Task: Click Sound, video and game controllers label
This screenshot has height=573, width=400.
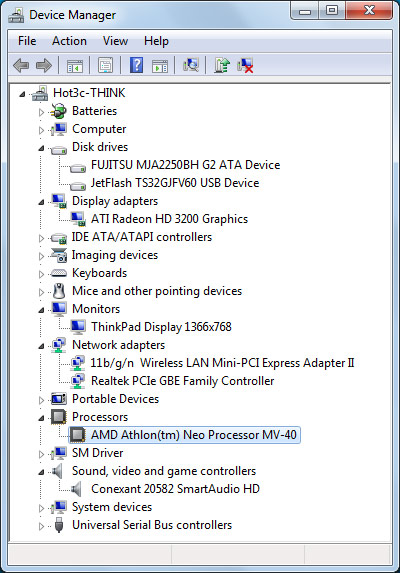Action: click(164, 471)
